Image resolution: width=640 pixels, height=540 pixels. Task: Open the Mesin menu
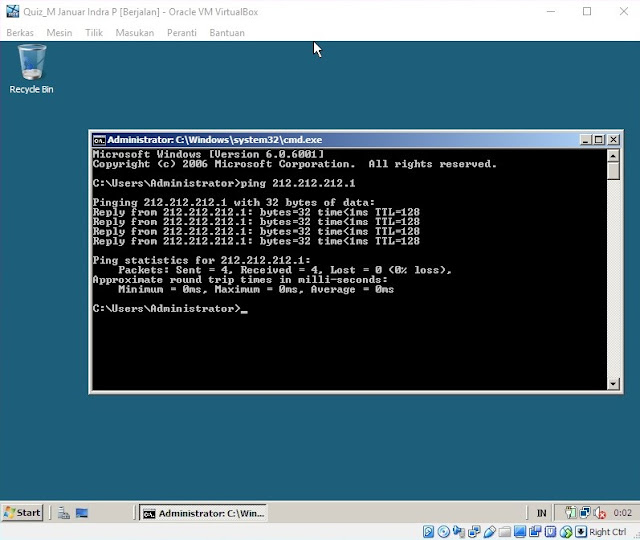coord(59,33)
